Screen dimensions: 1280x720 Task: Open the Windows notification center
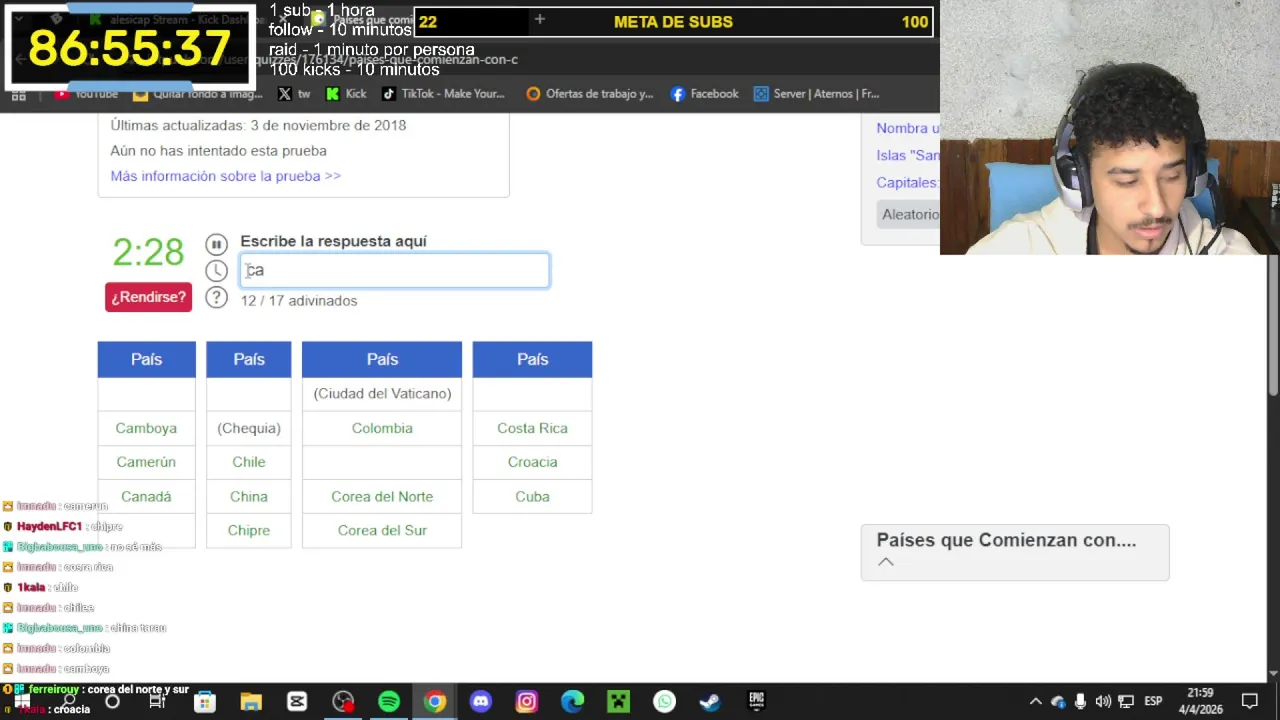click(x=1250, y=702)
